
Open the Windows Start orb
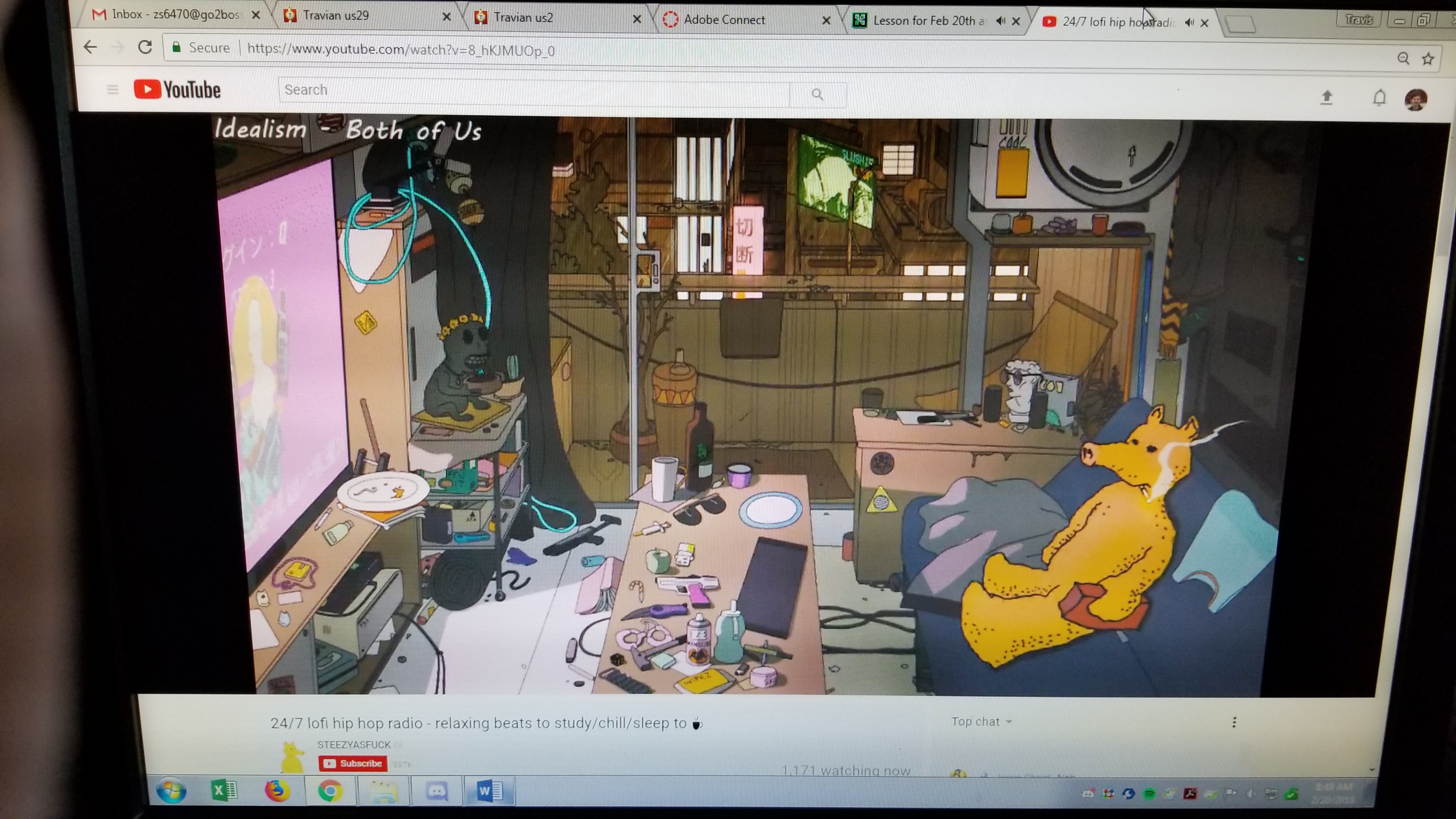[171, 790]
